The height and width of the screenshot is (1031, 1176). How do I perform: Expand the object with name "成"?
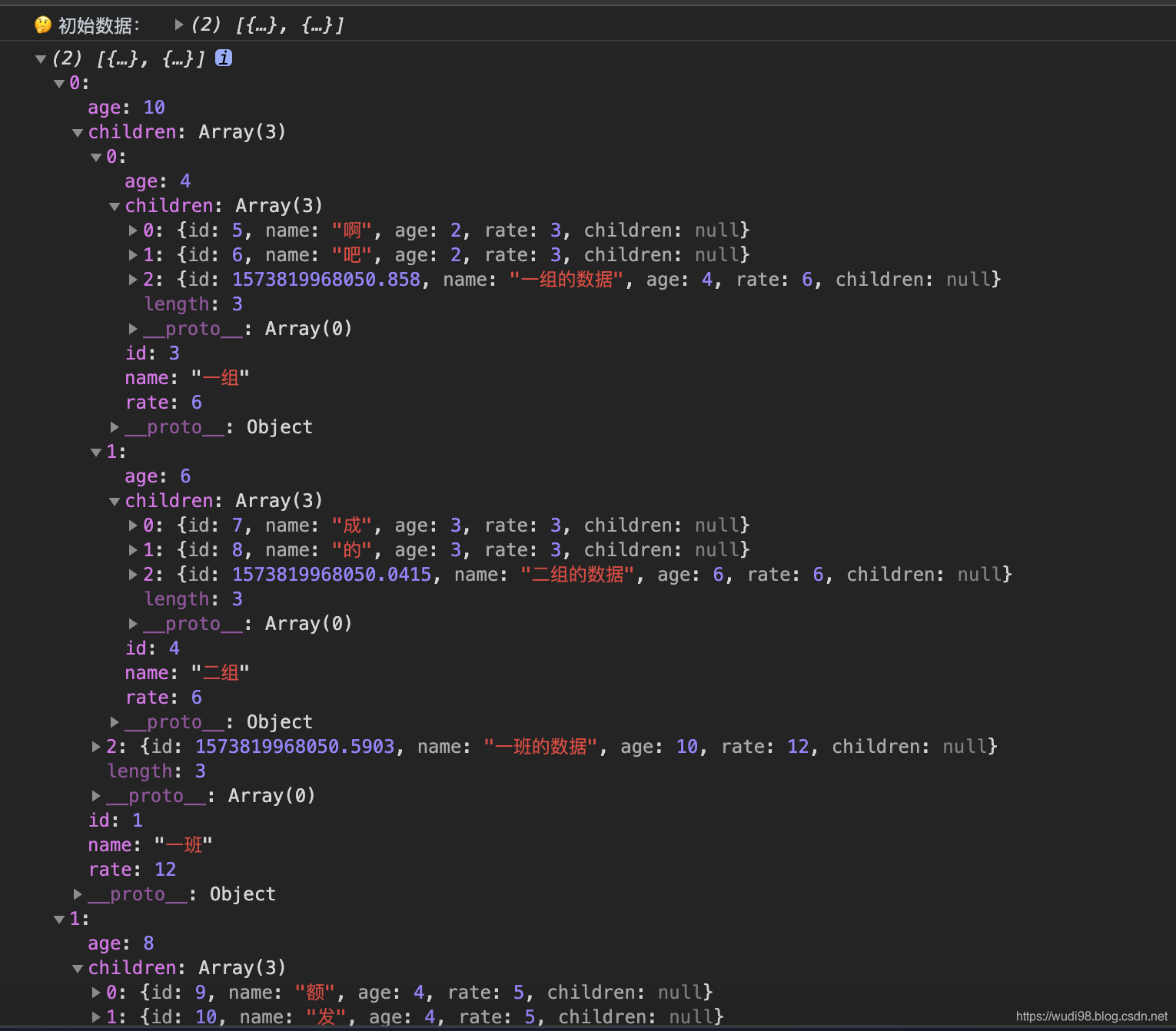tap(133, 525)
